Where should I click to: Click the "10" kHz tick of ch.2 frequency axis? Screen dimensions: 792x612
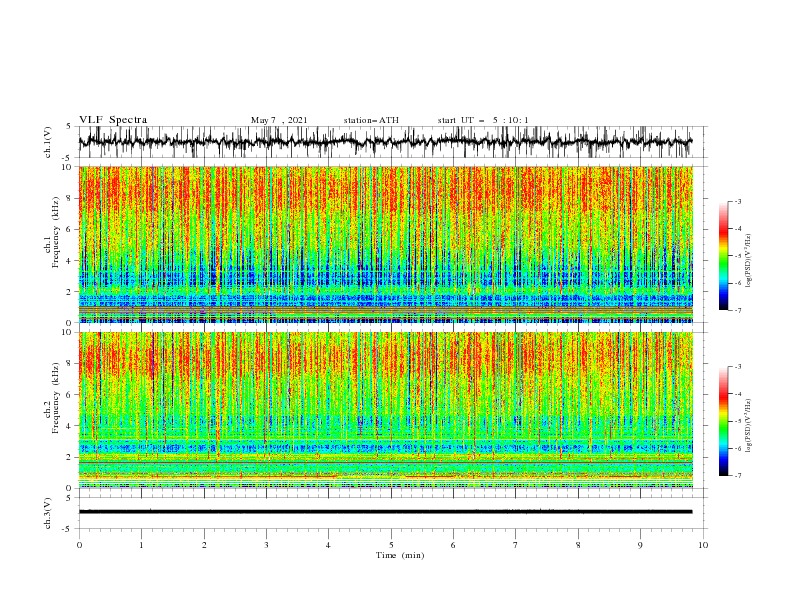(x=68, y=332)
